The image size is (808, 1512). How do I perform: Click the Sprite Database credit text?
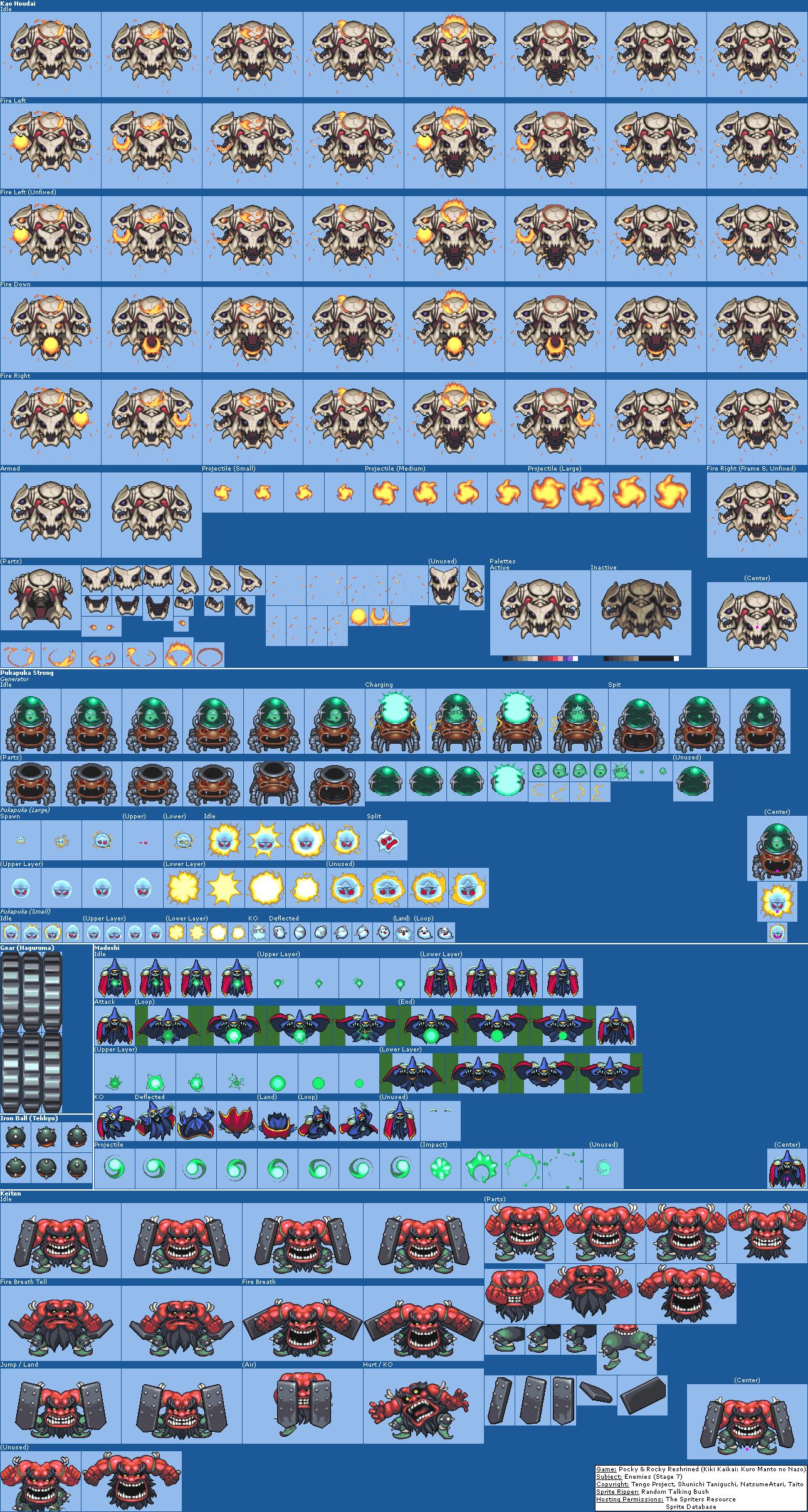[x=691, y=1507]
